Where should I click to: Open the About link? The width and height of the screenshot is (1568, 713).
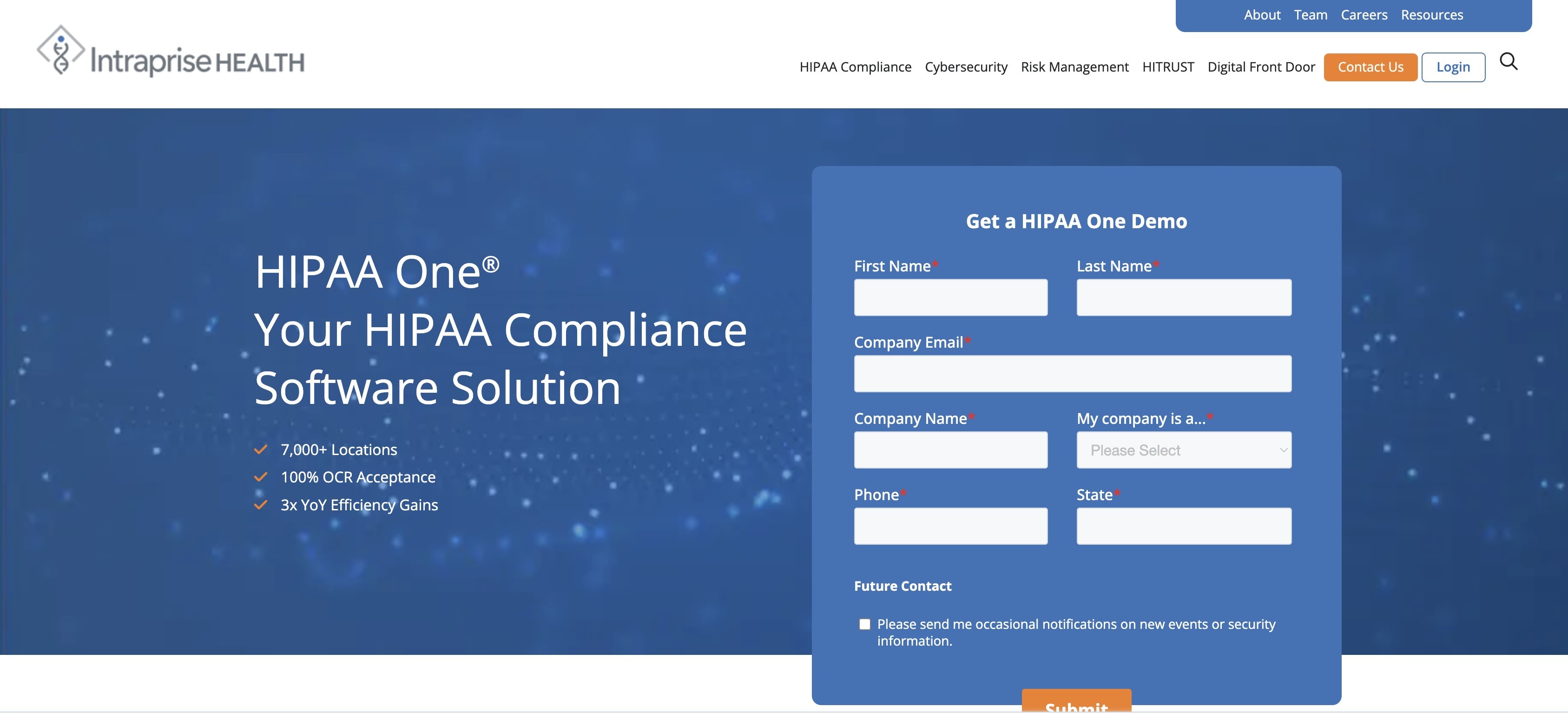click(1262, 14)
